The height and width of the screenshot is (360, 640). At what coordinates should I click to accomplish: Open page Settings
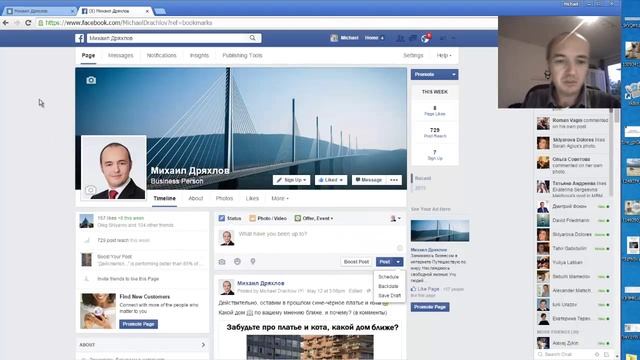[413, 56]
